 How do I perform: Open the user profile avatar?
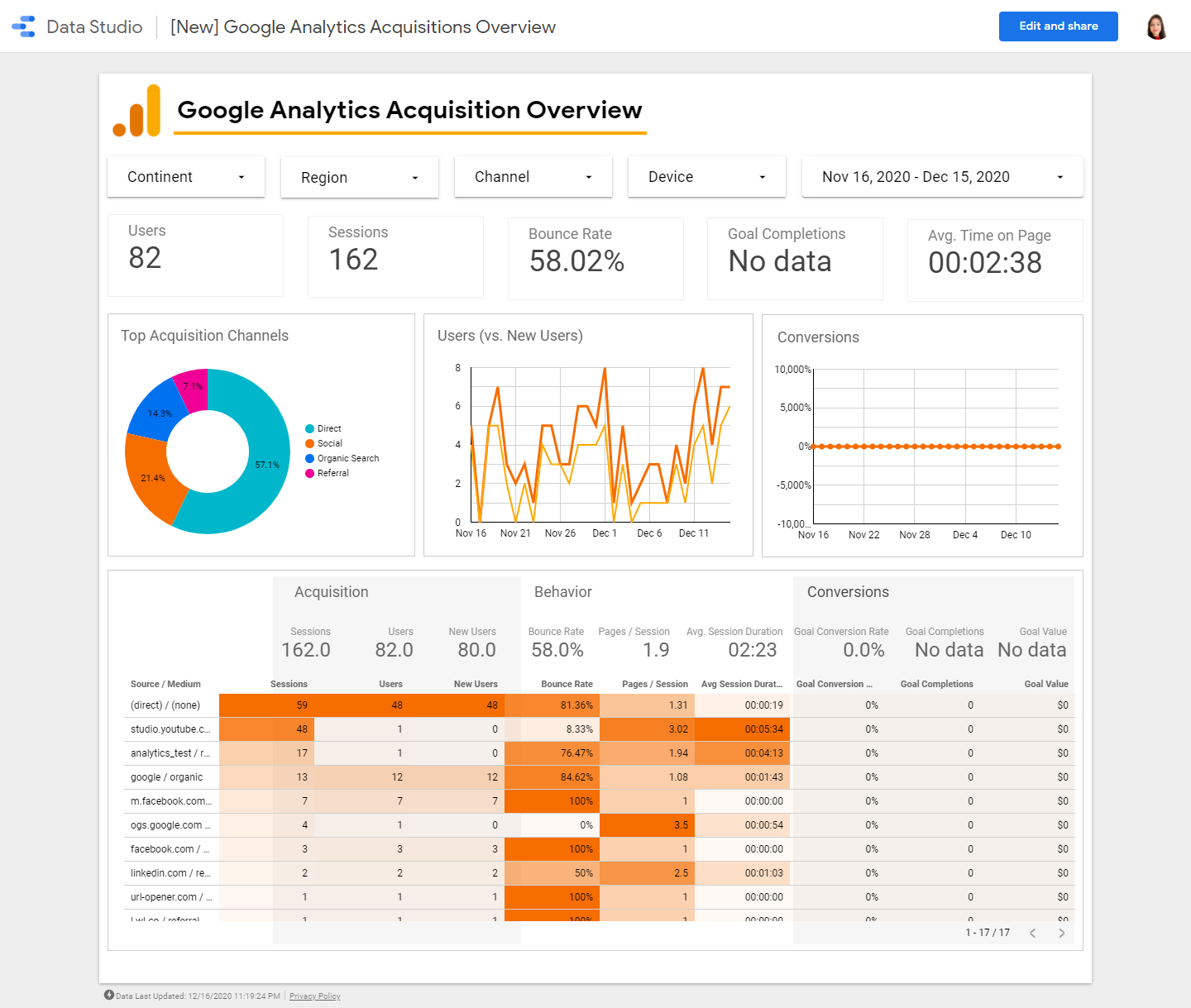pyautogui.click(x=1156, y=26)
